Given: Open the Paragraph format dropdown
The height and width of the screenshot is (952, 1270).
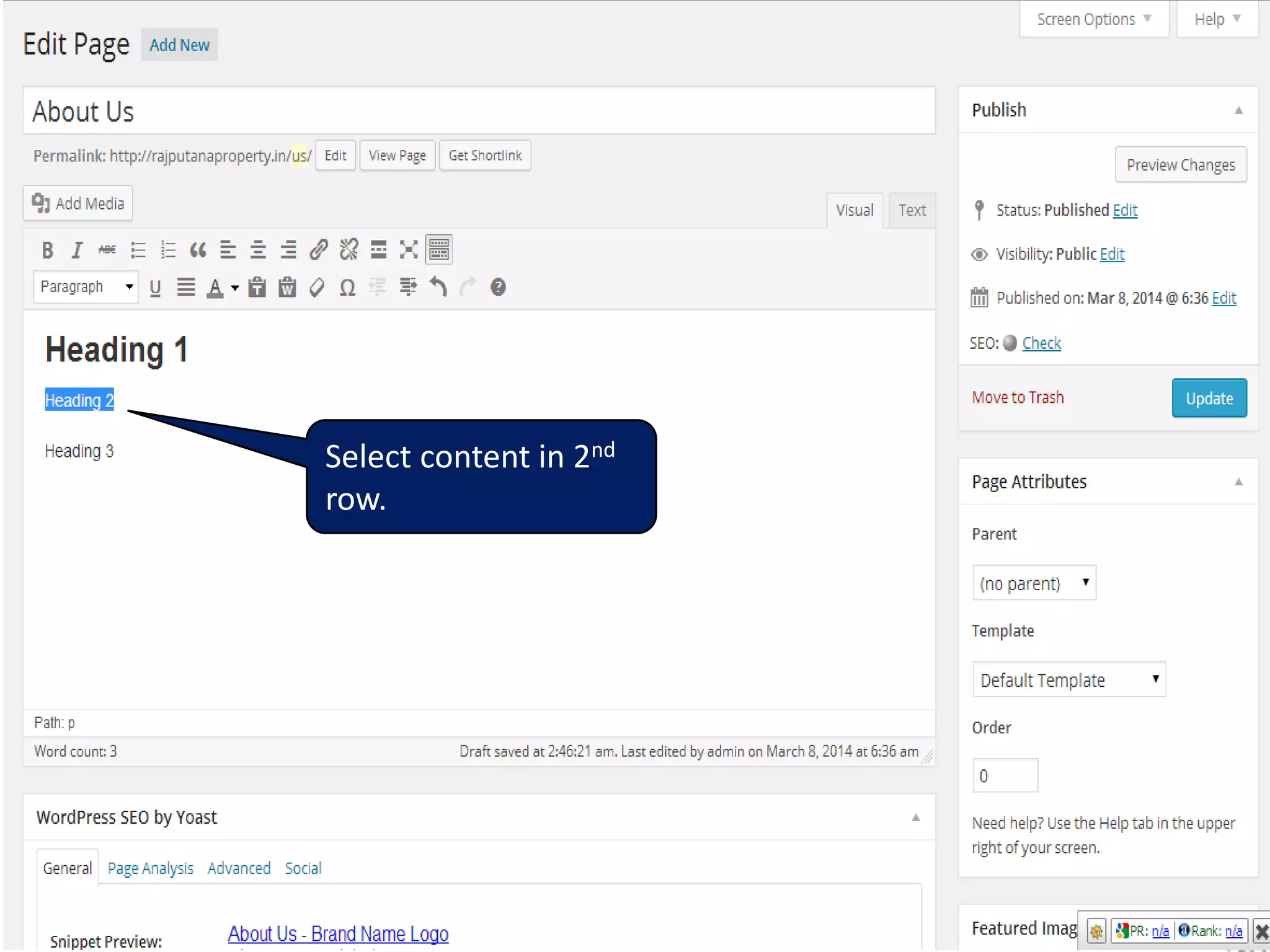Looking at the screenshot, I should tap(86, 287).
